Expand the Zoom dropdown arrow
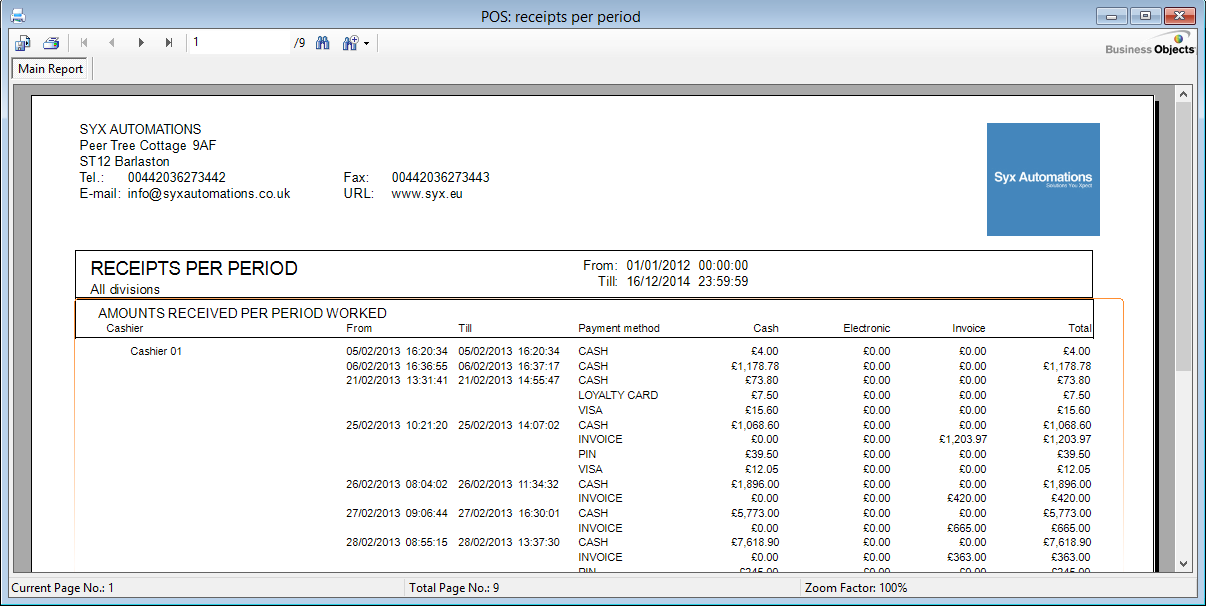The height and width of the screenshot is (606, 1206). click(367, 44)
